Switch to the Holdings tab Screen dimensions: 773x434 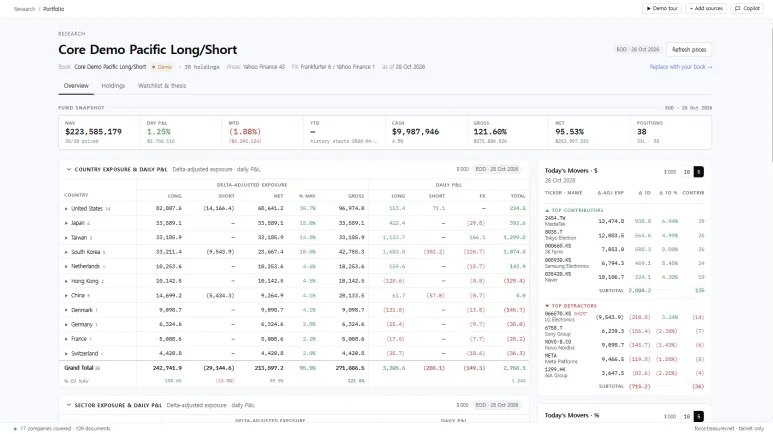[x=113, y=86]
